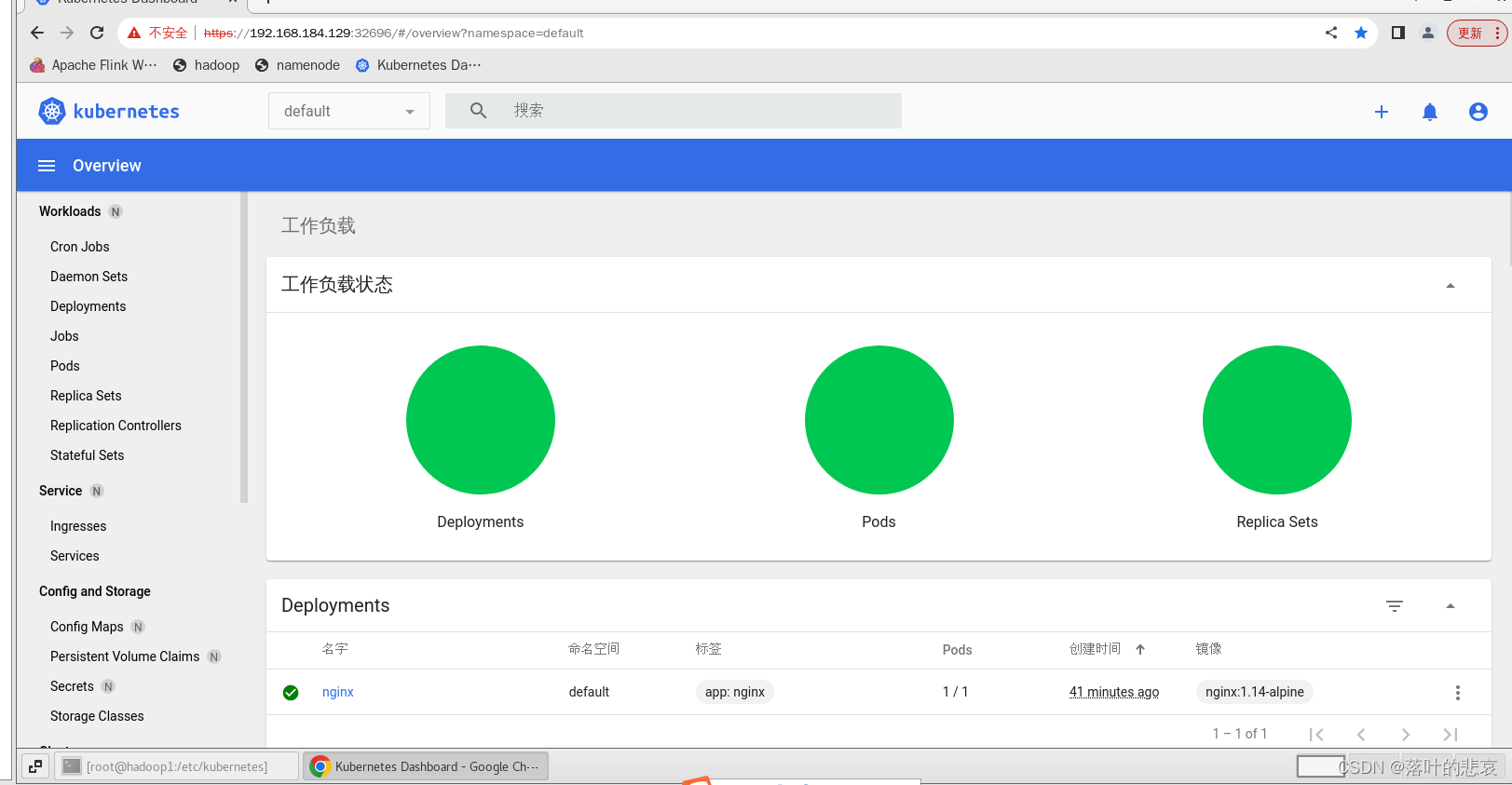Open the nginx deployment link
Image resolution: width=1512 pixels, height=785 pixels.
coord(338,692)
